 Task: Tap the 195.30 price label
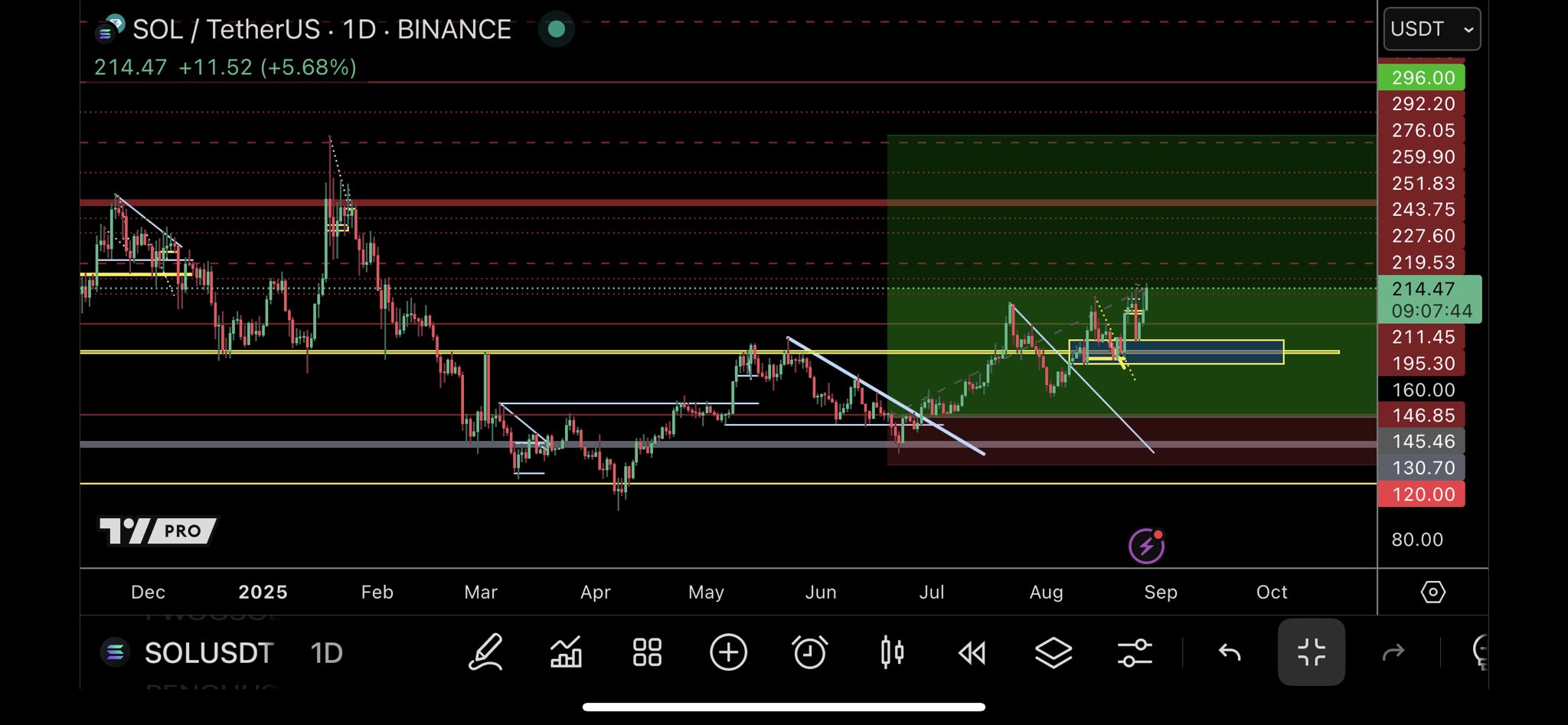click(x=1422, y=363)
